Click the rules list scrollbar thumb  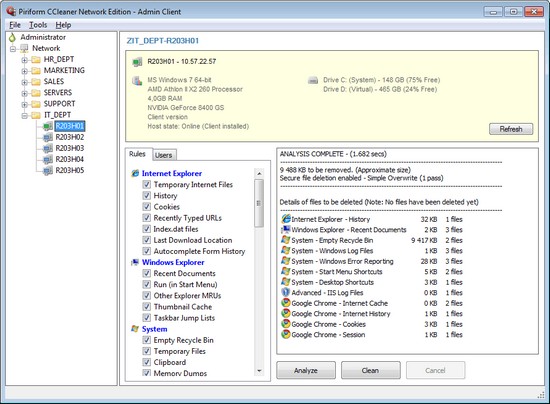click(x=259, y=203)
